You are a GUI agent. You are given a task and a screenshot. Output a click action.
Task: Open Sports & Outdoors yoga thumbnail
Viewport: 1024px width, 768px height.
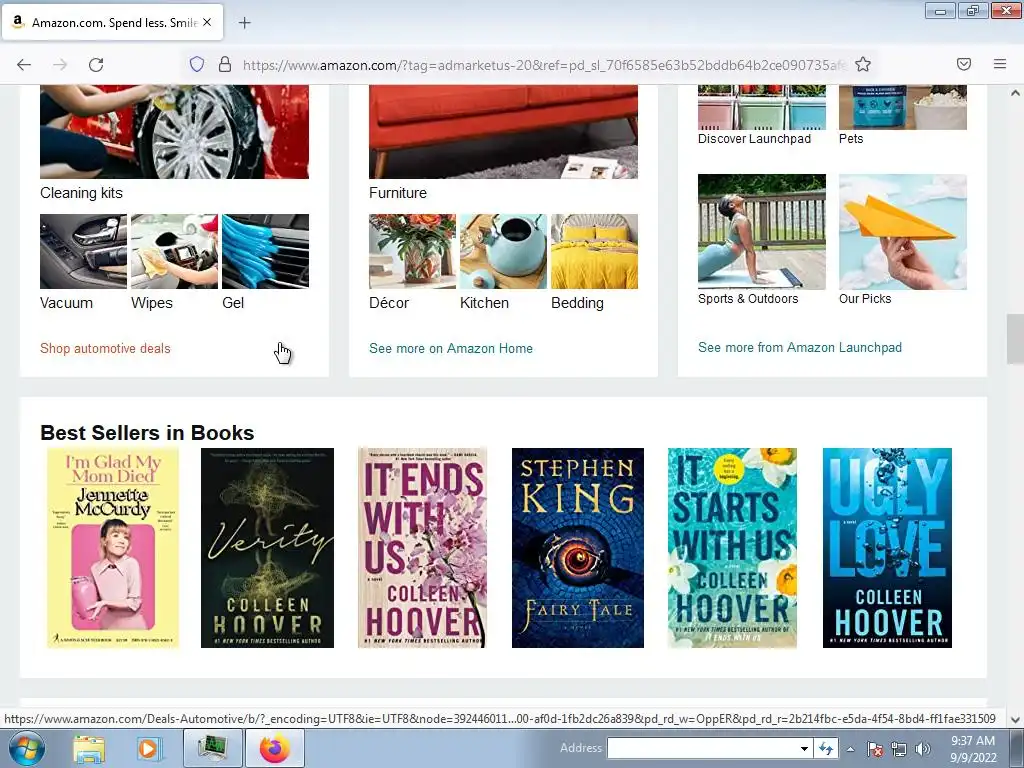pyautogui.click(x=762, y=232)
